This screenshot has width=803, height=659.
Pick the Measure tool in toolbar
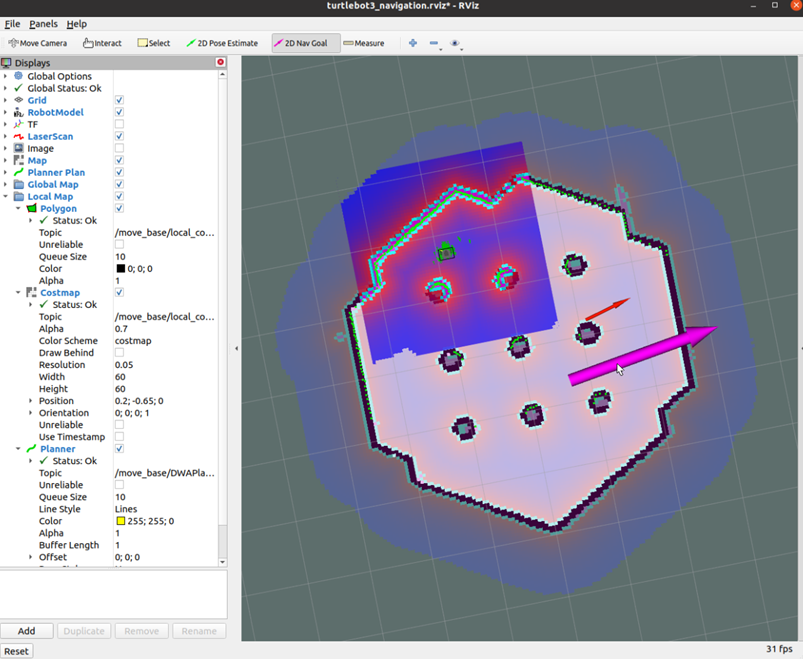pyautogui.click(x=364, y=43)
